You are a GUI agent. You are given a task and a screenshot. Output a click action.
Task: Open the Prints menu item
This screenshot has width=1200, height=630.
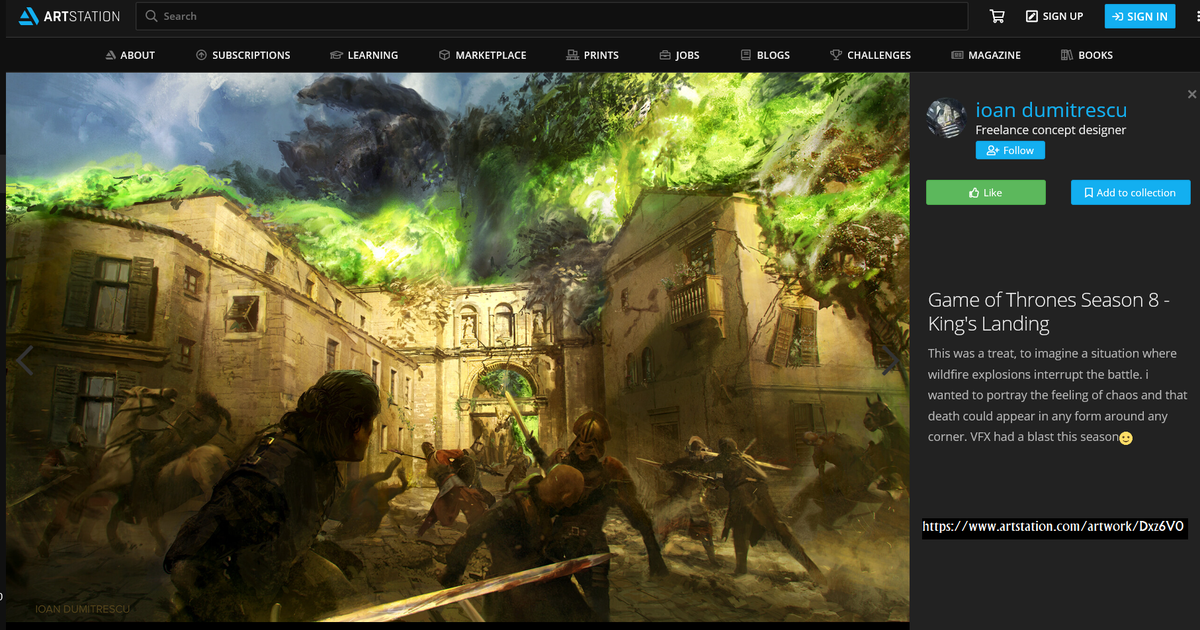(x=592, y=55)
